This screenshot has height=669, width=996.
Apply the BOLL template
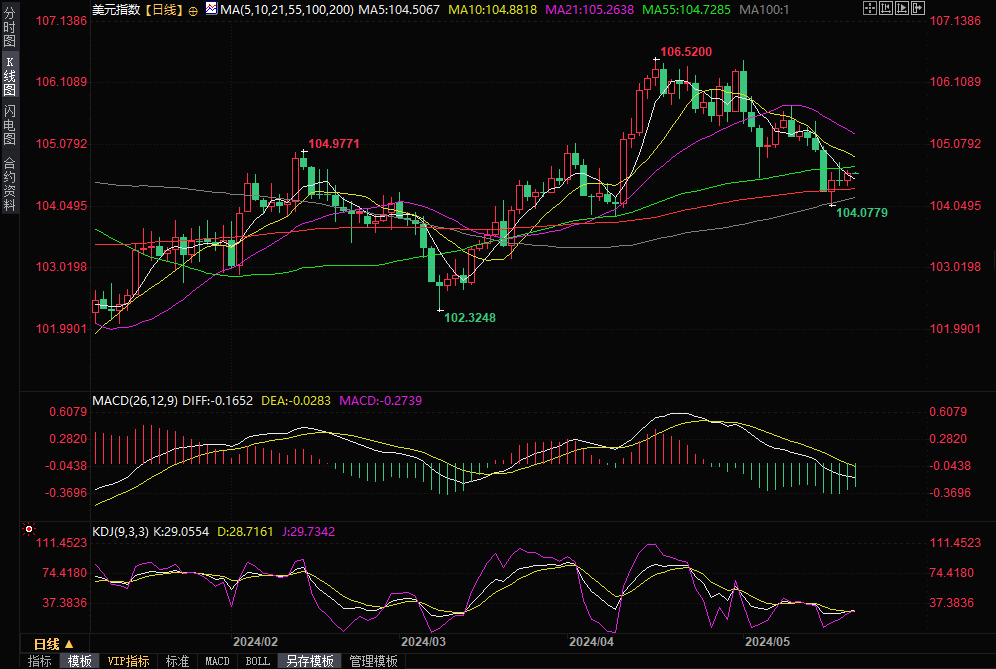[257, 661]
